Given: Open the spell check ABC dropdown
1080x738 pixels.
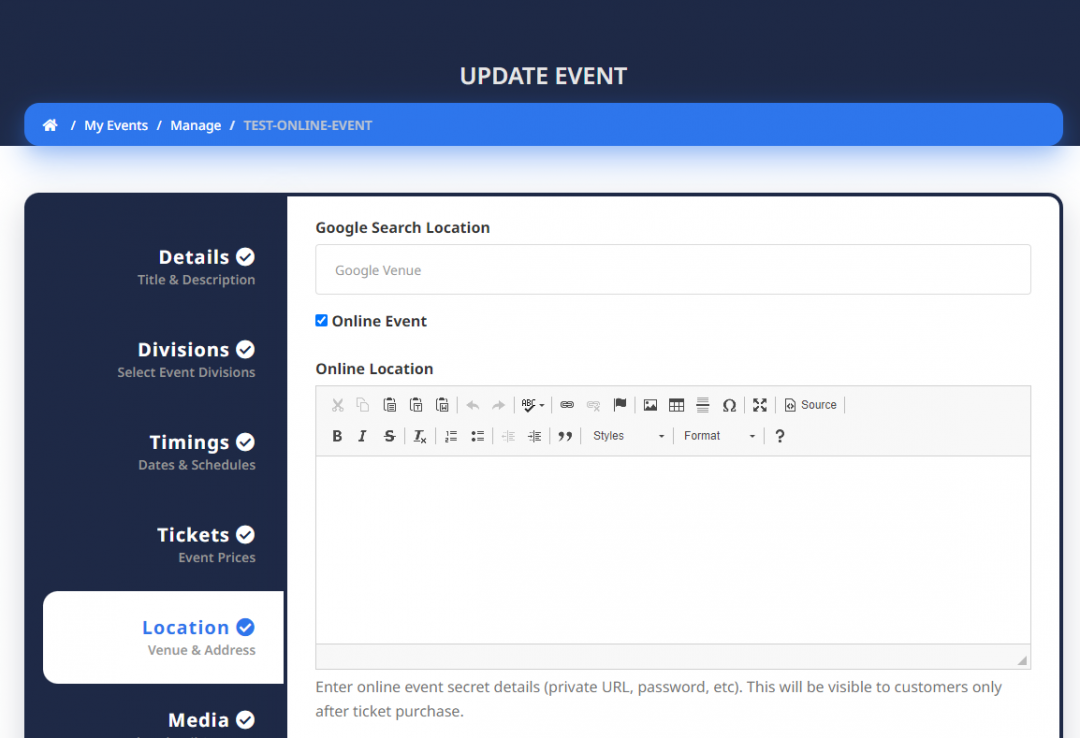Looking at the screenshot, I should pyautogui.click(x=532, y=405).
